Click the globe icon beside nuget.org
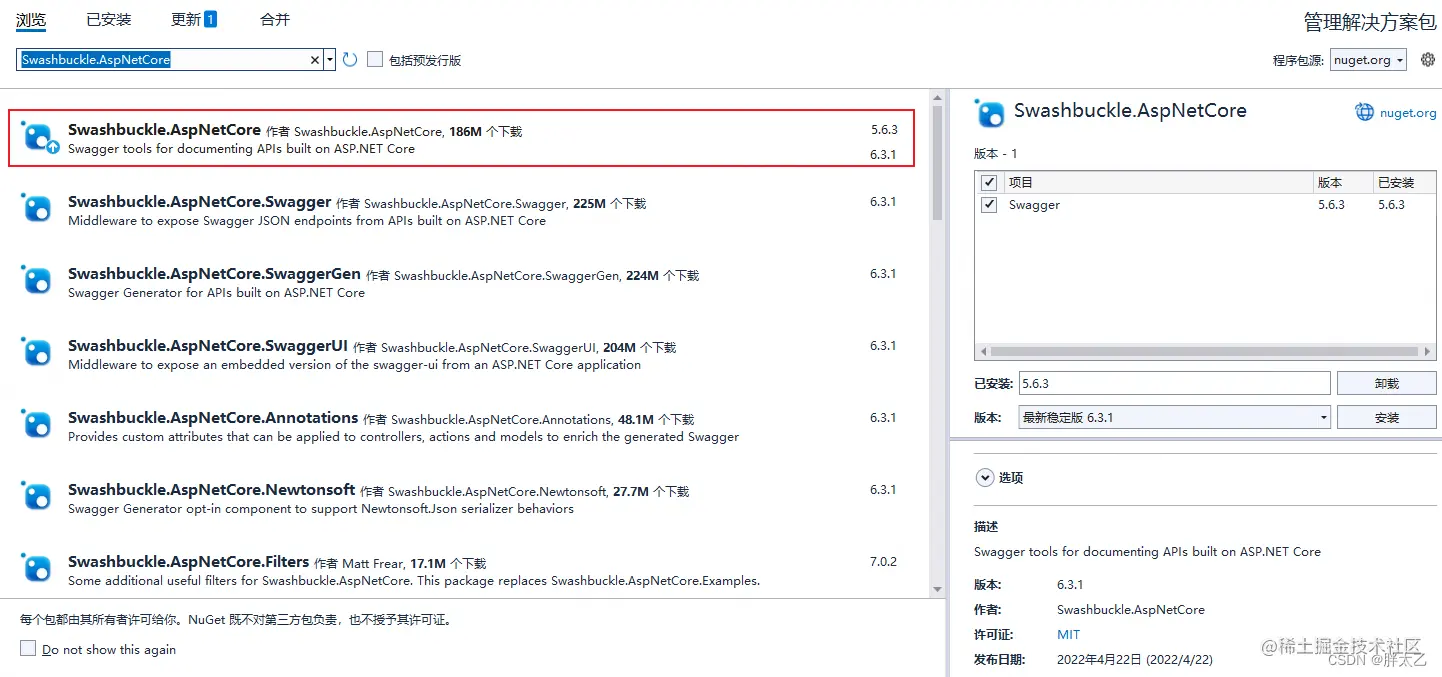Image resolution: width=1442 pixels, height=677 pixels. [1365, 112]
